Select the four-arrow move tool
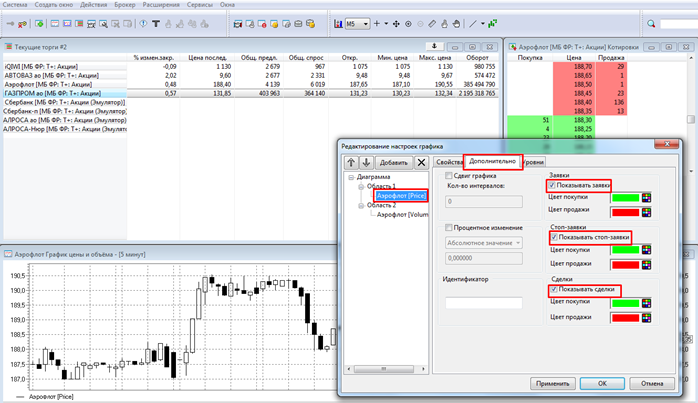Screen dimensions: 698x403 396,24
